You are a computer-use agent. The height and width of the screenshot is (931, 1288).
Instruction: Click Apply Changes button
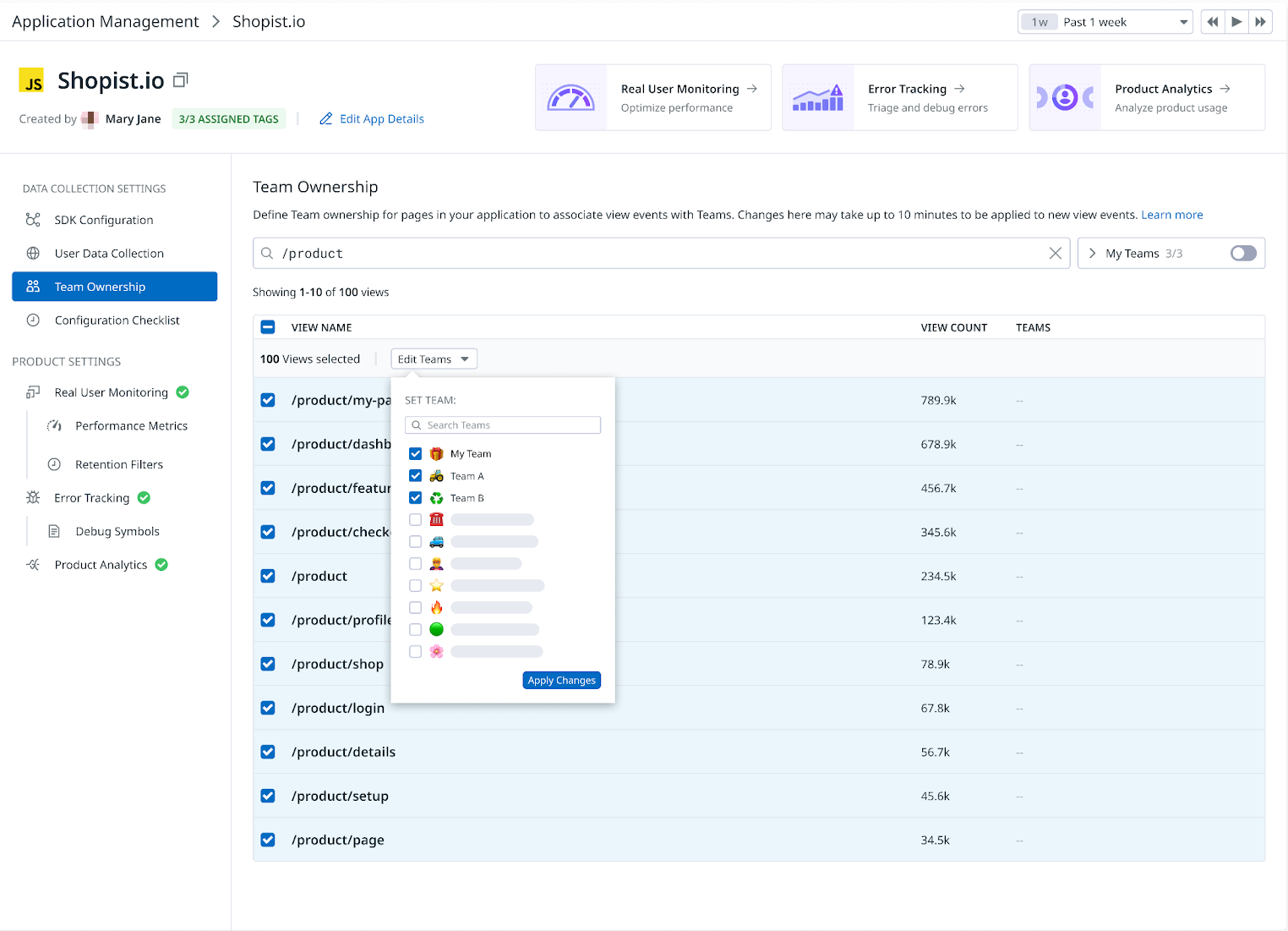(x=562, y=681)
